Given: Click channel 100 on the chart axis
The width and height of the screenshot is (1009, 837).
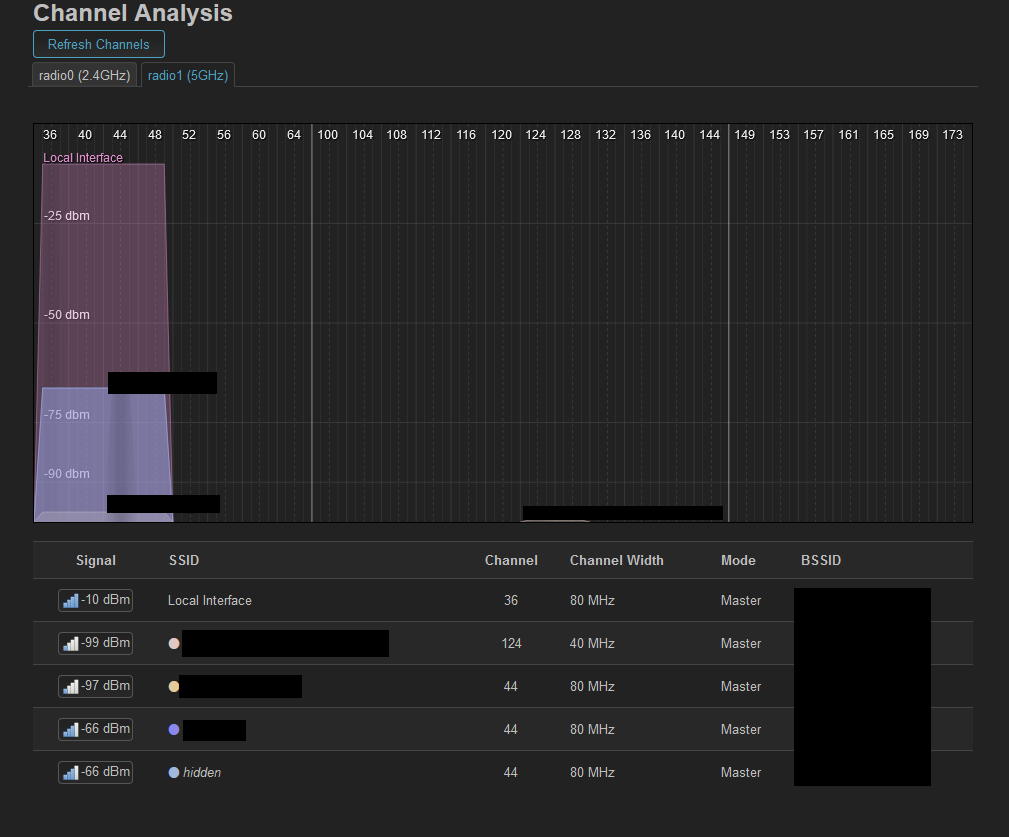Looking at the screenshot, I should (x=328, y=135).
